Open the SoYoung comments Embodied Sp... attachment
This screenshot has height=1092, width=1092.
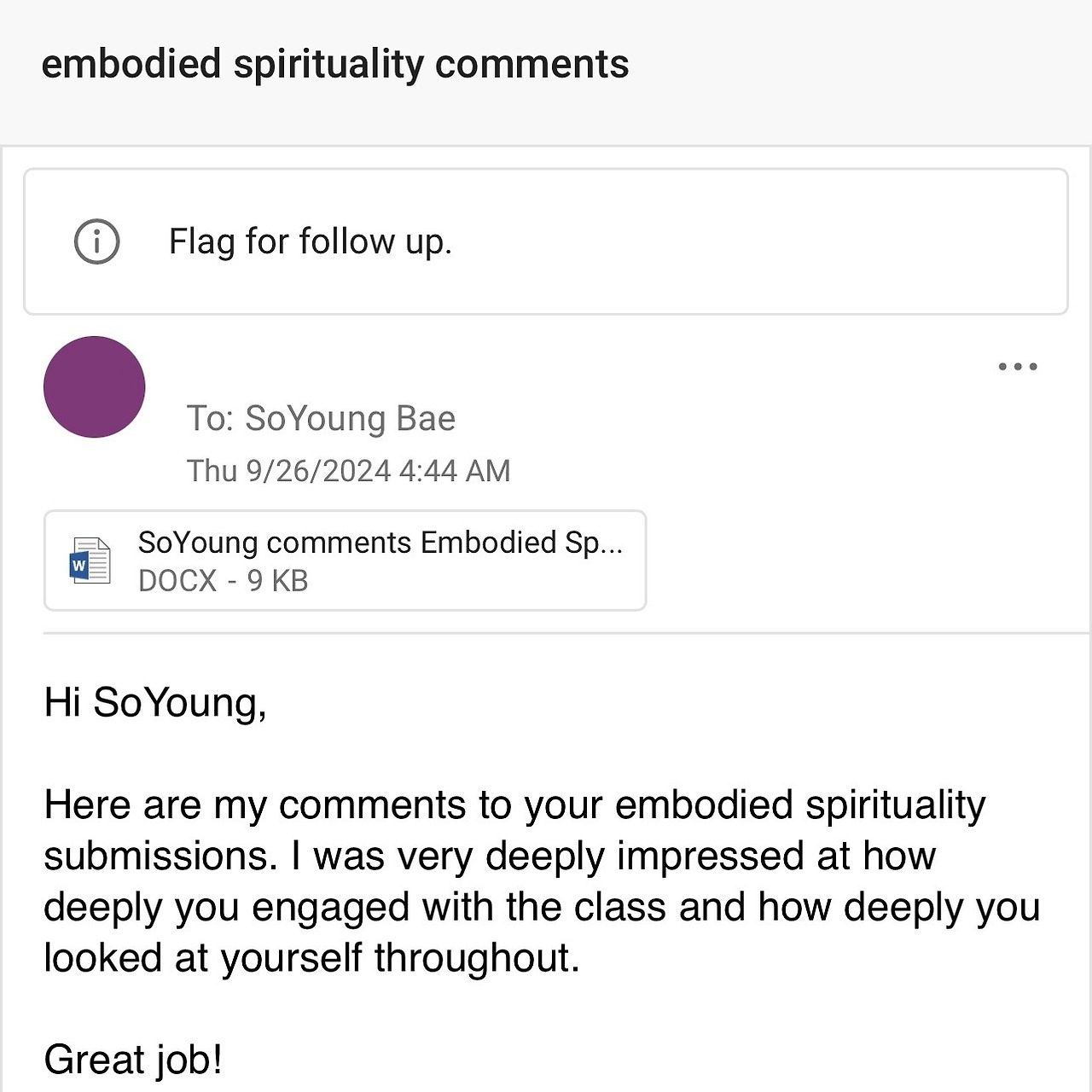pos(380,543)
